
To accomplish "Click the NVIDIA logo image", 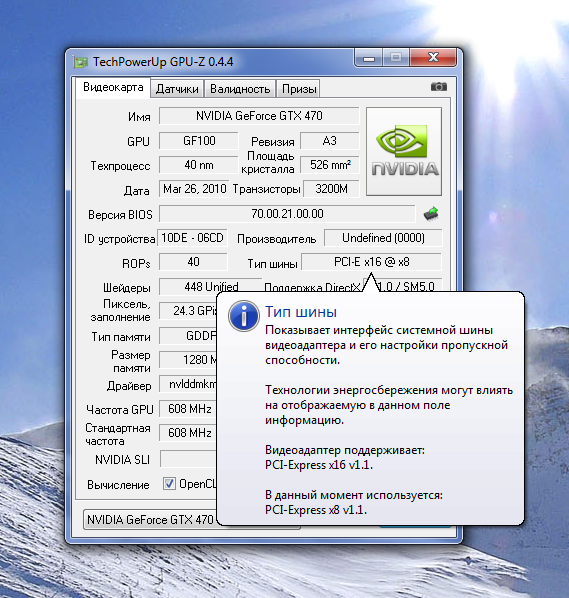I will pyautogui.click(x=404, y=151).
